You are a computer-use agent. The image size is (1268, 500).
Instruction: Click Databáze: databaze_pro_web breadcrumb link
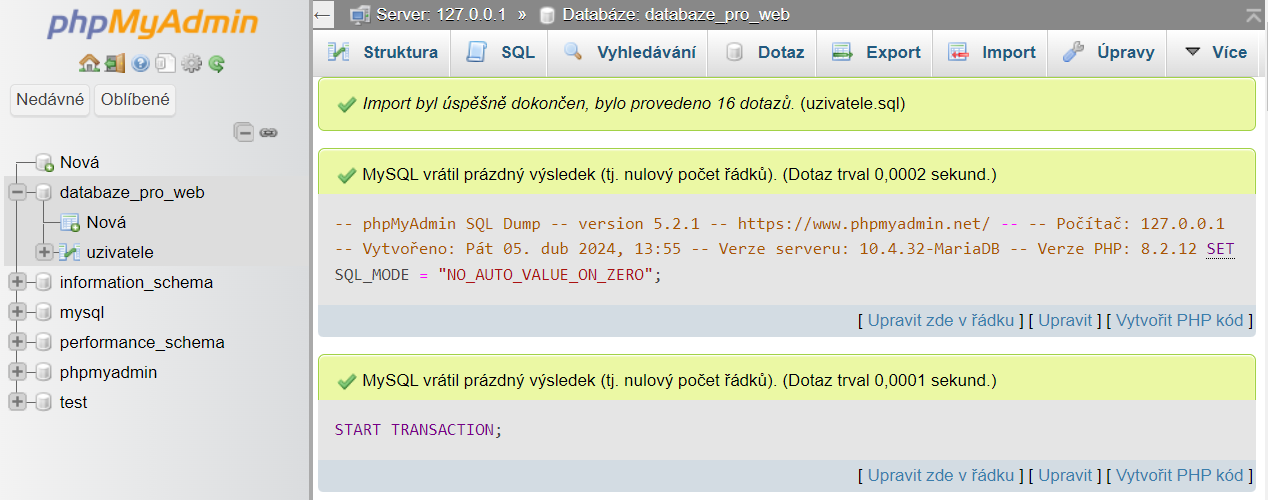(676, 15)
